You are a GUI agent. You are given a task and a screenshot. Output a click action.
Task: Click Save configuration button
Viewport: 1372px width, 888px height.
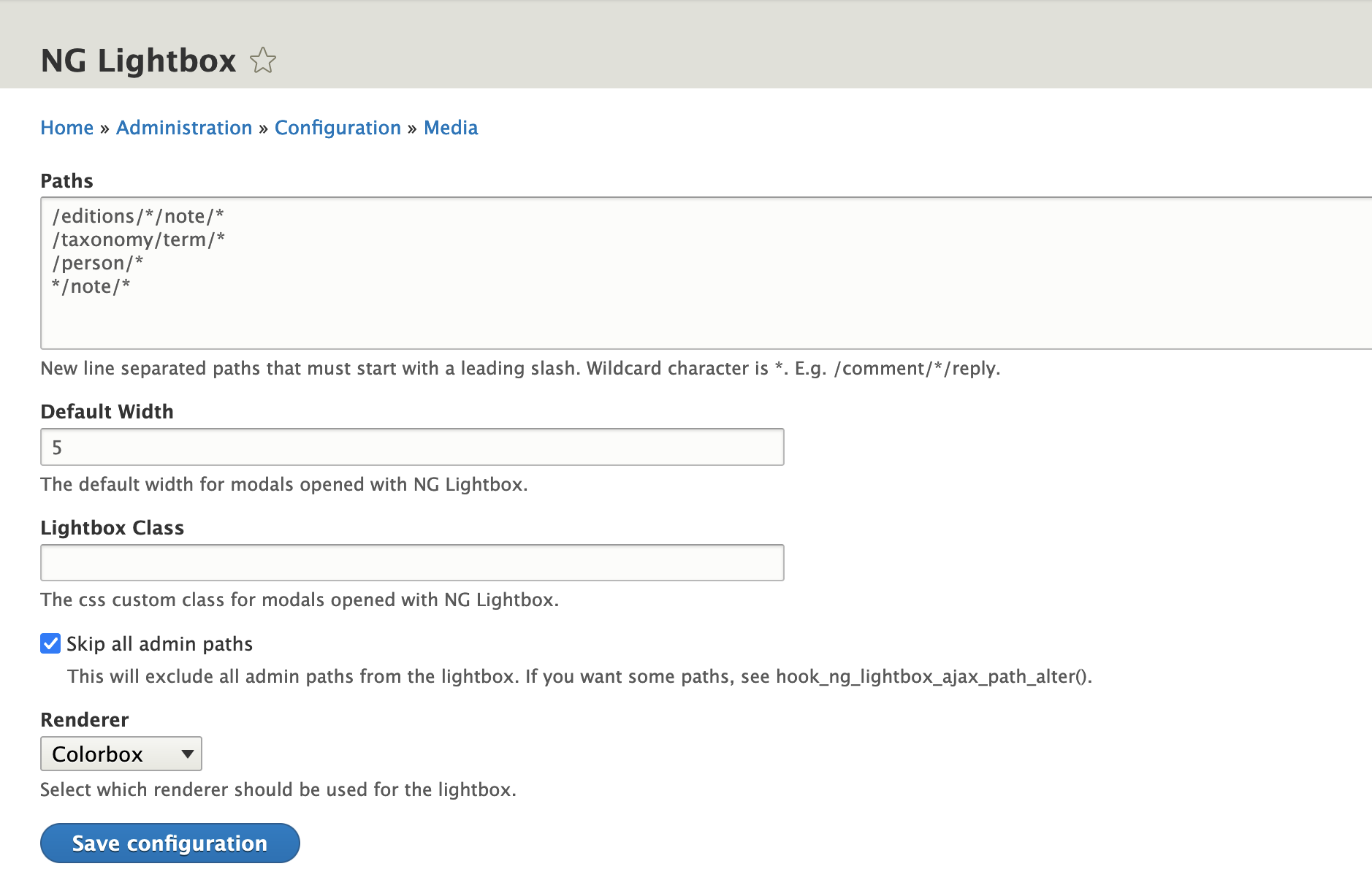coord(170,843)
